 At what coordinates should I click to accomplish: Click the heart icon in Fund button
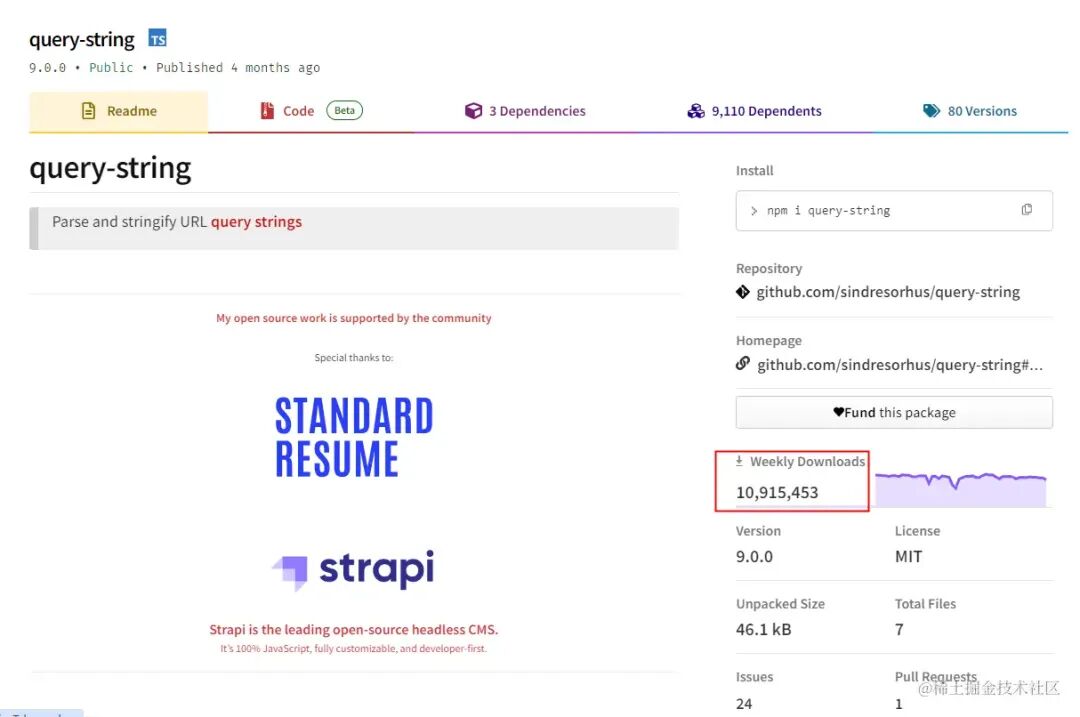click(x=838, y=412)
